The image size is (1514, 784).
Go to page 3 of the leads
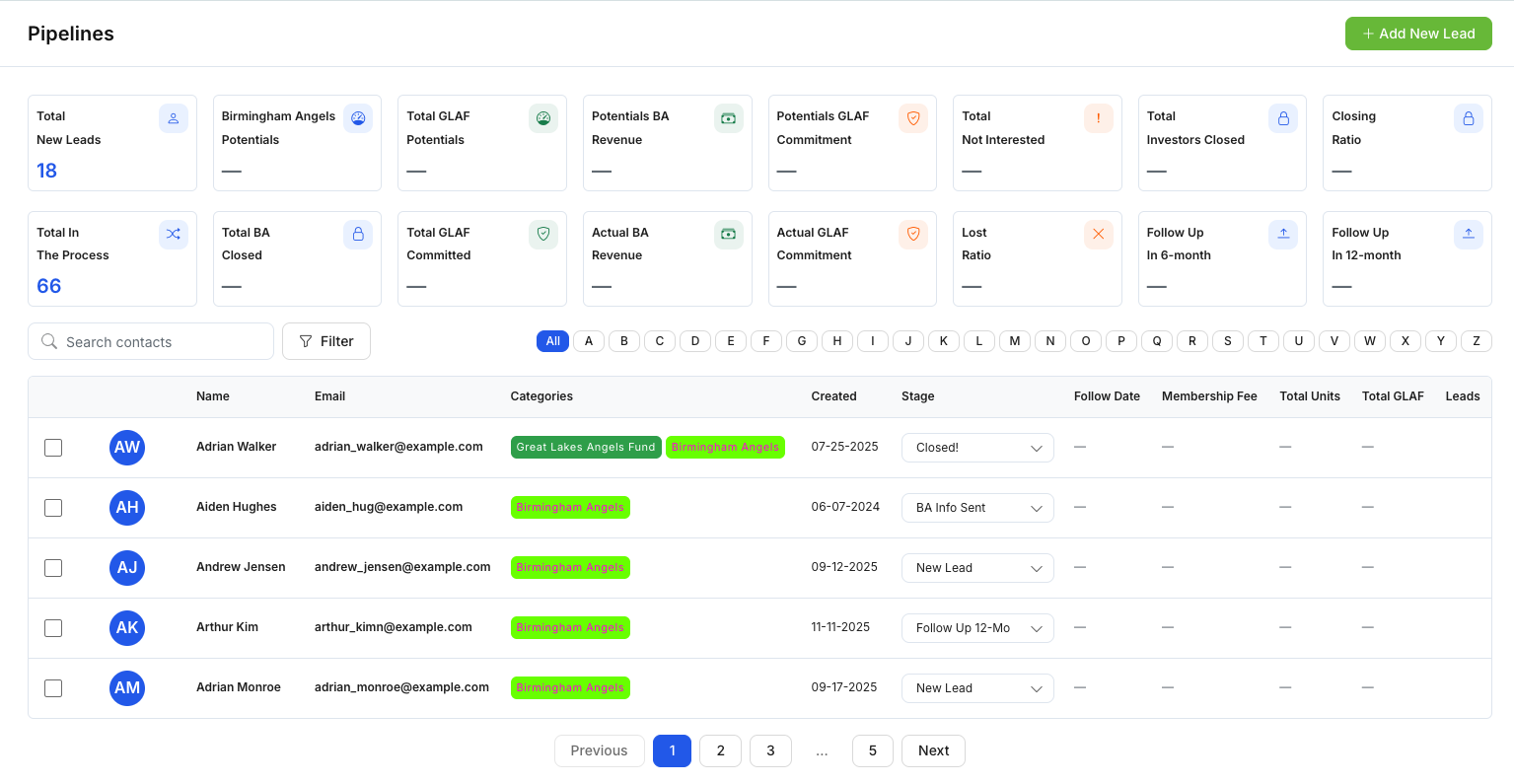pyautogui.click(x=770, y=750)
